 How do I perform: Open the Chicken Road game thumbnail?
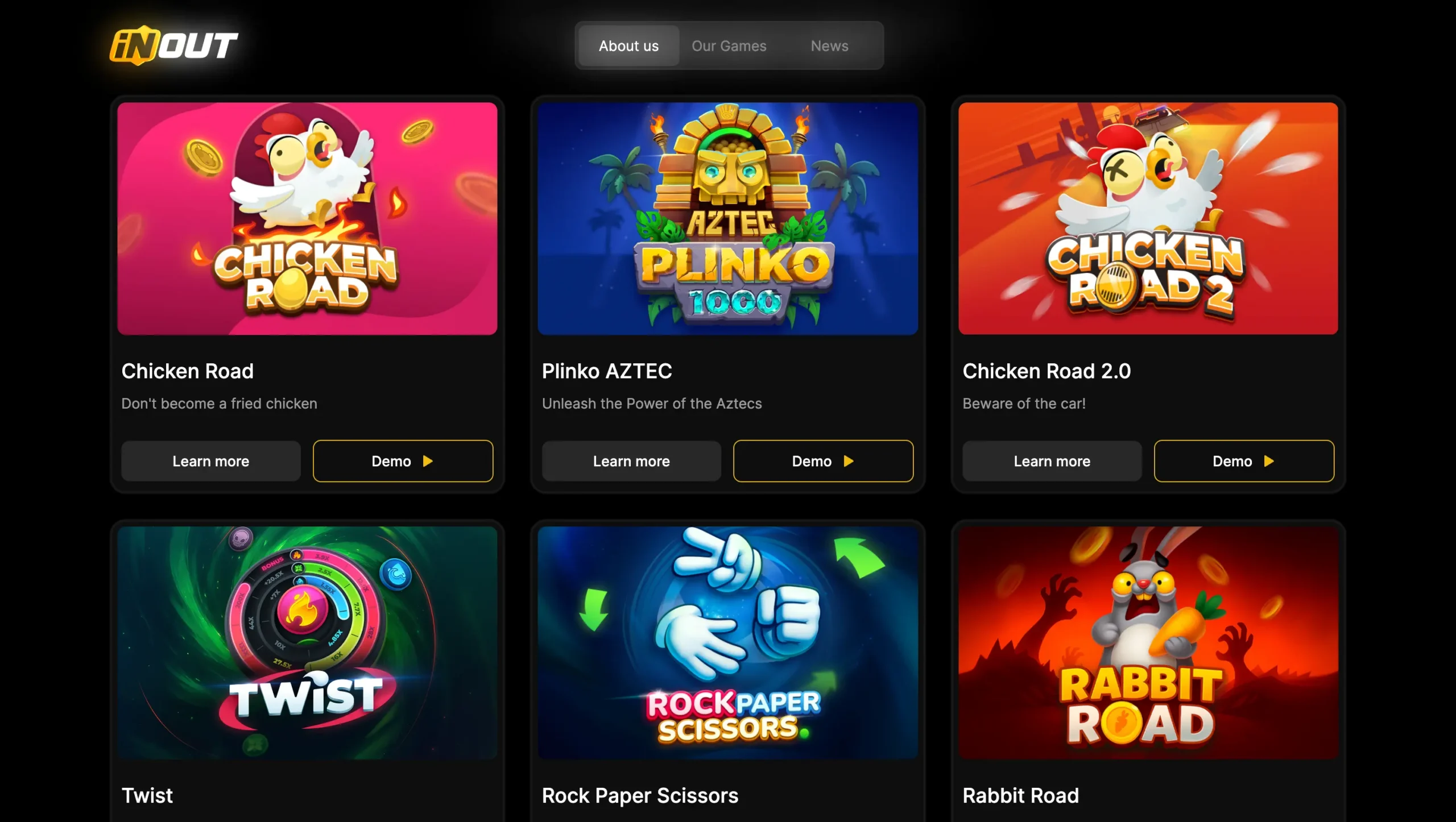point(307,219)
